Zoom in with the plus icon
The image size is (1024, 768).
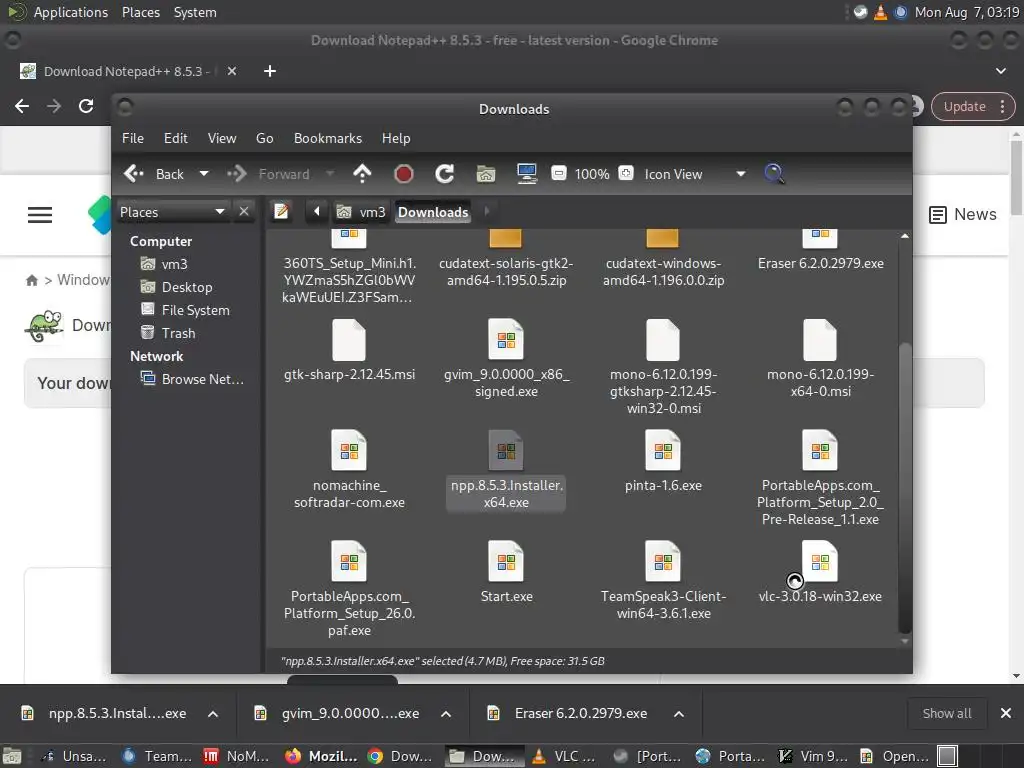626,173
